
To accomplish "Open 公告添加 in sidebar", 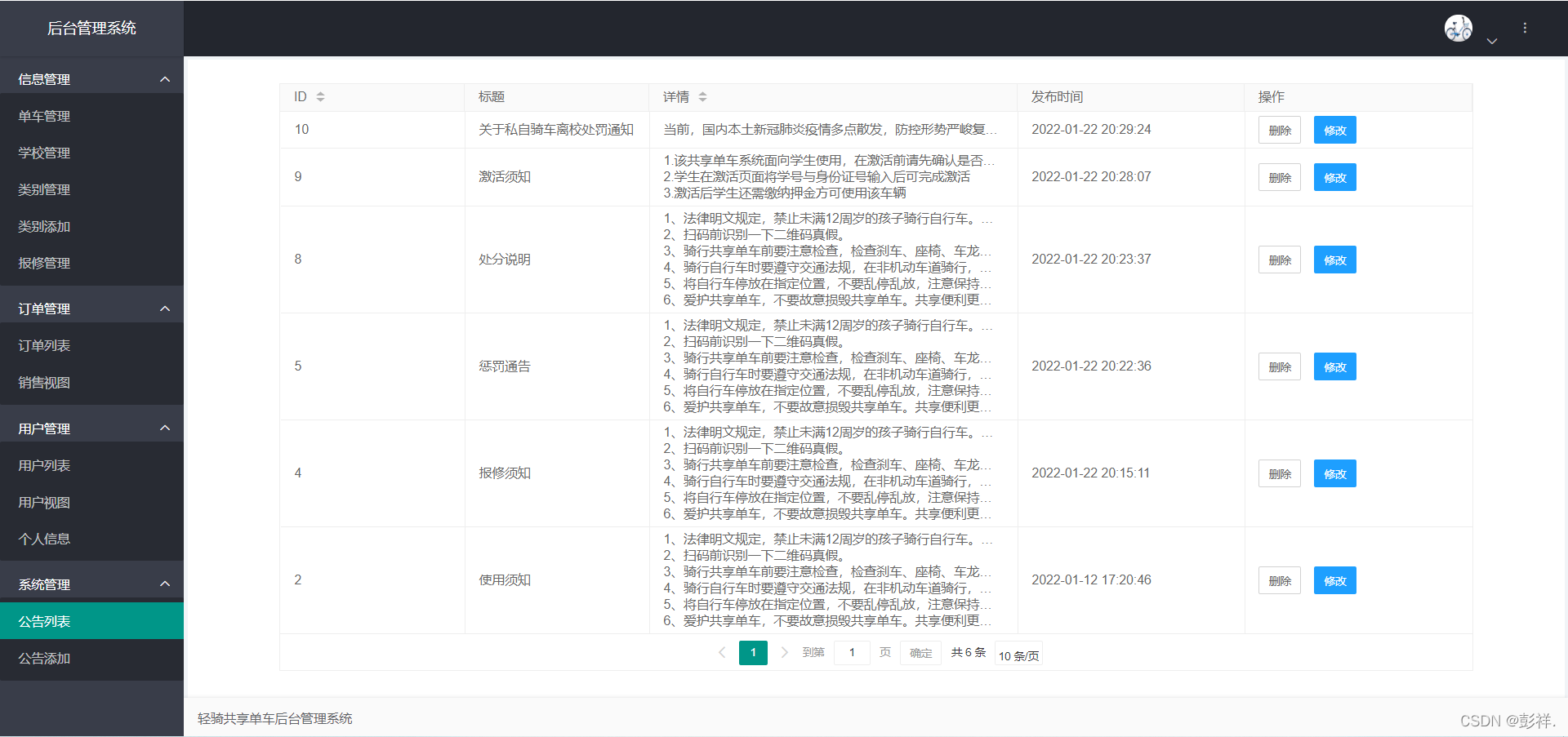I will point(91,658).
